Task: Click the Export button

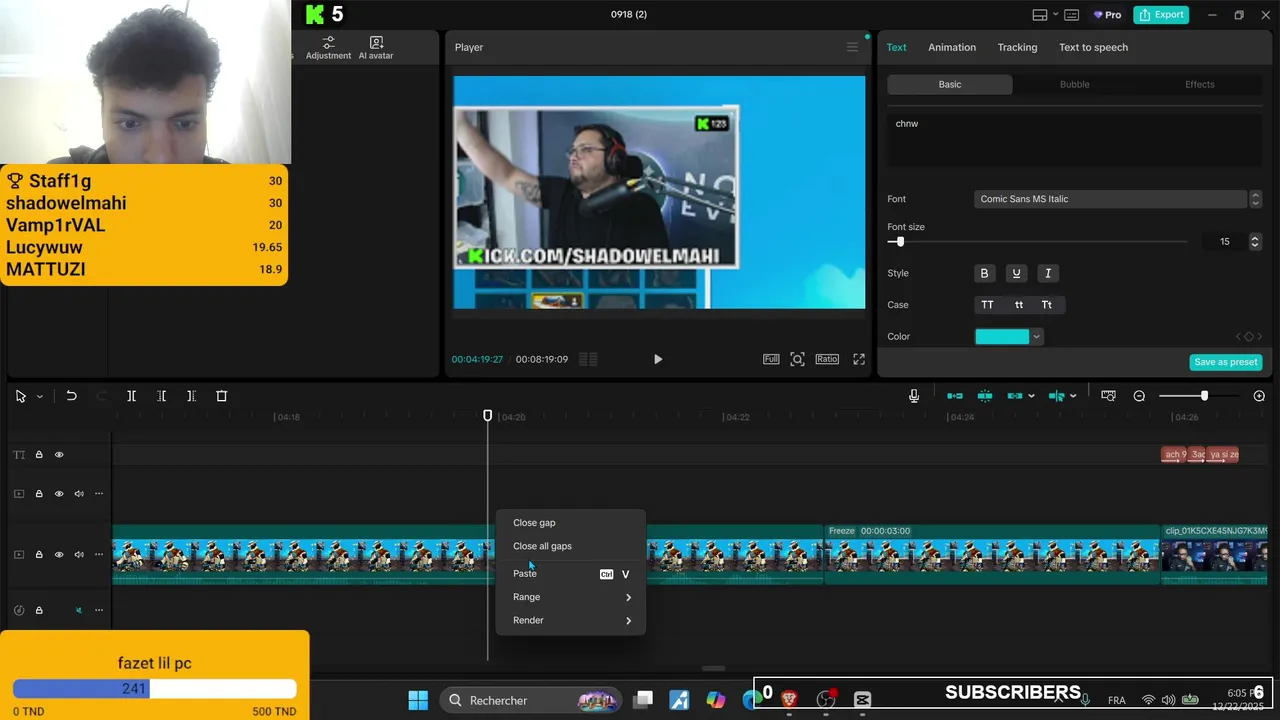Action: [1162, 15]
